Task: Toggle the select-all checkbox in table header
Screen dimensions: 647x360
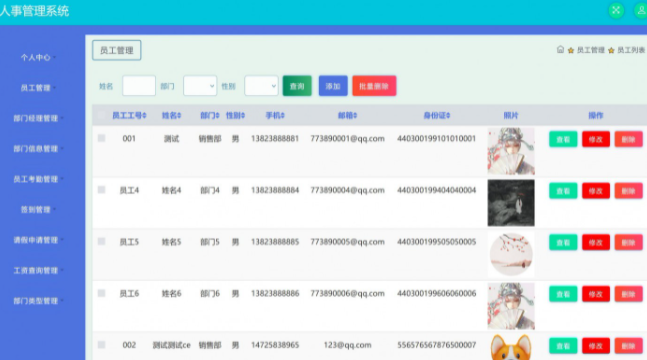Action: tap(102, 115)
